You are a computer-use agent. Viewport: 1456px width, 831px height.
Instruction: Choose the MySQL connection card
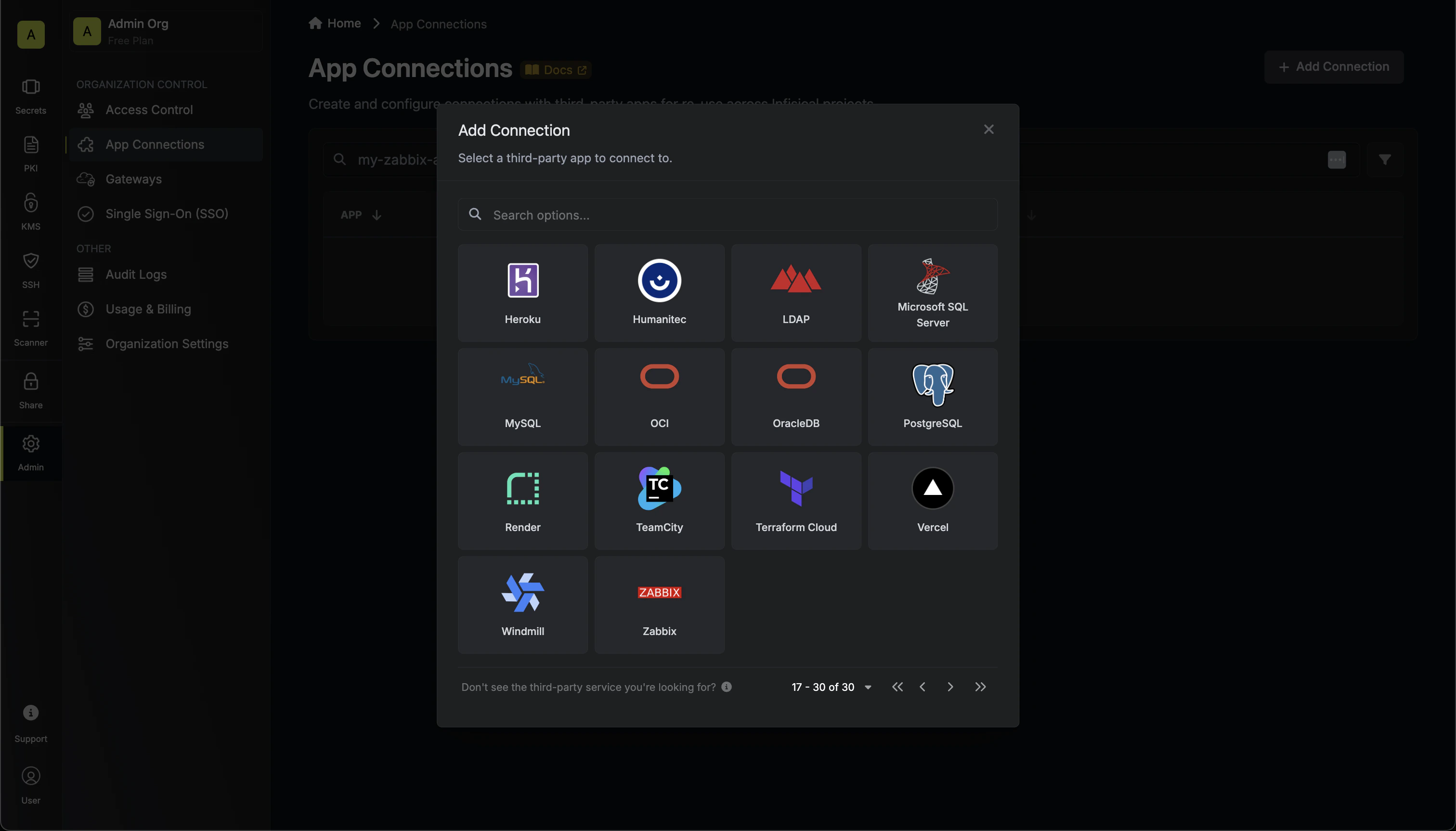pos(522,397)
